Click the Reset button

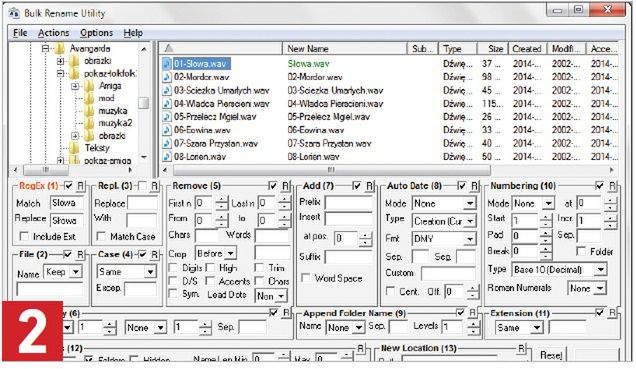(x=551, y=355)
